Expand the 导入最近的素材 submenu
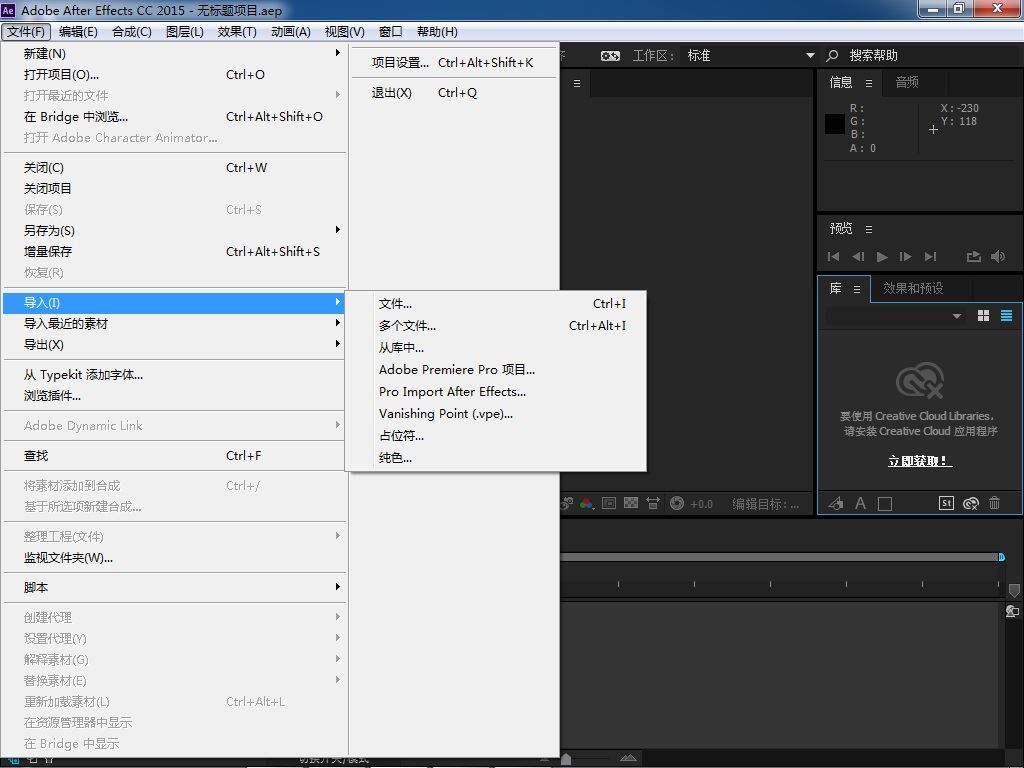1024x768 pixels. coord(175,323)
